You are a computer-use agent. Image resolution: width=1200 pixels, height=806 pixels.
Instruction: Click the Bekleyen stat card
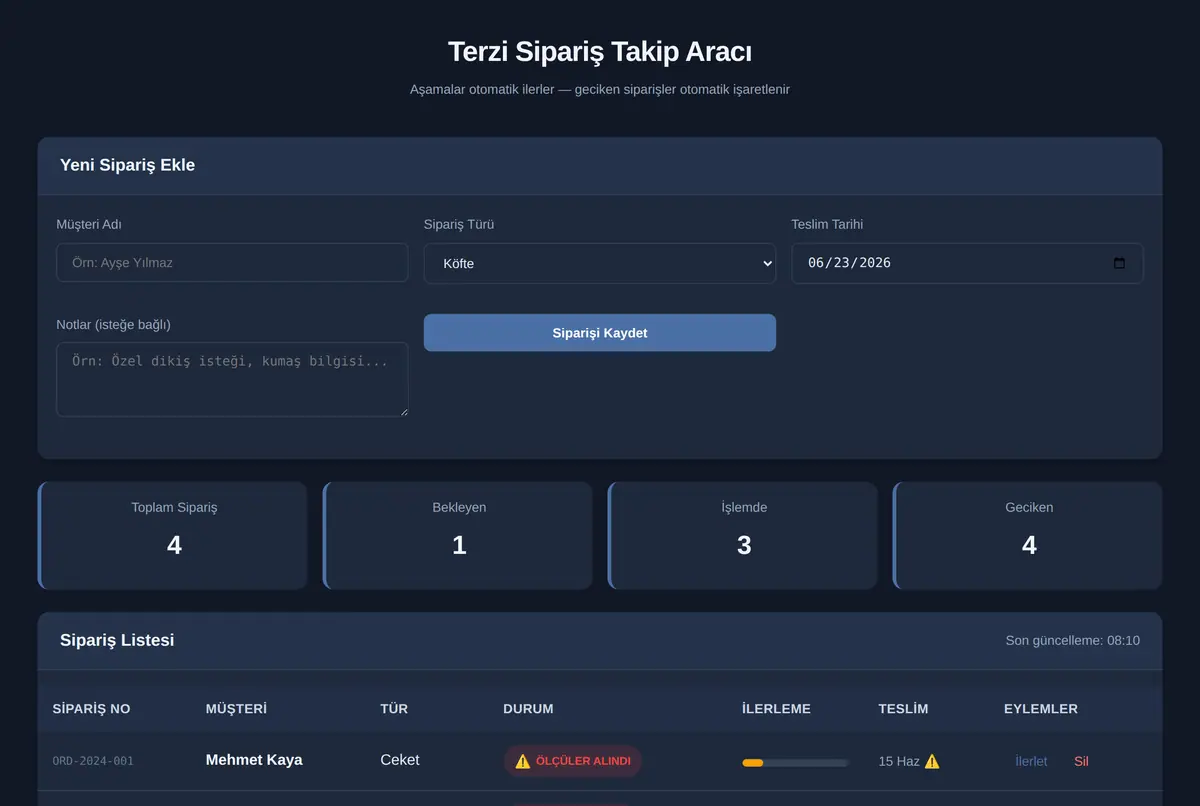(458, 535)
